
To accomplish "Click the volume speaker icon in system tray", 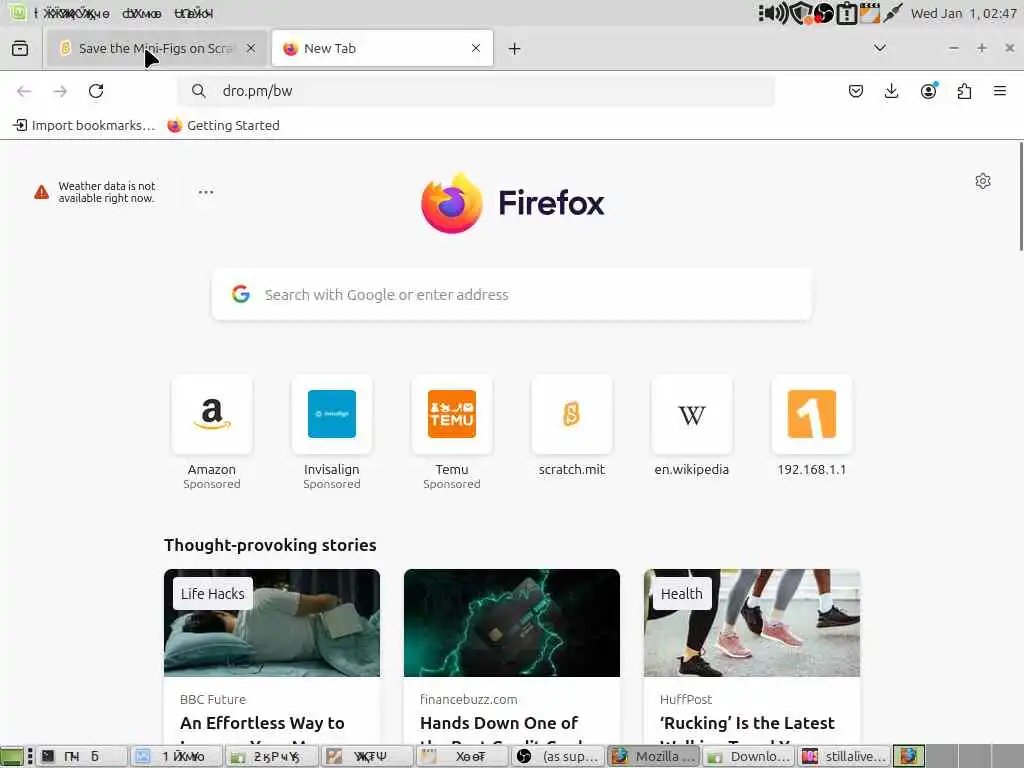I will coord(774,13).
